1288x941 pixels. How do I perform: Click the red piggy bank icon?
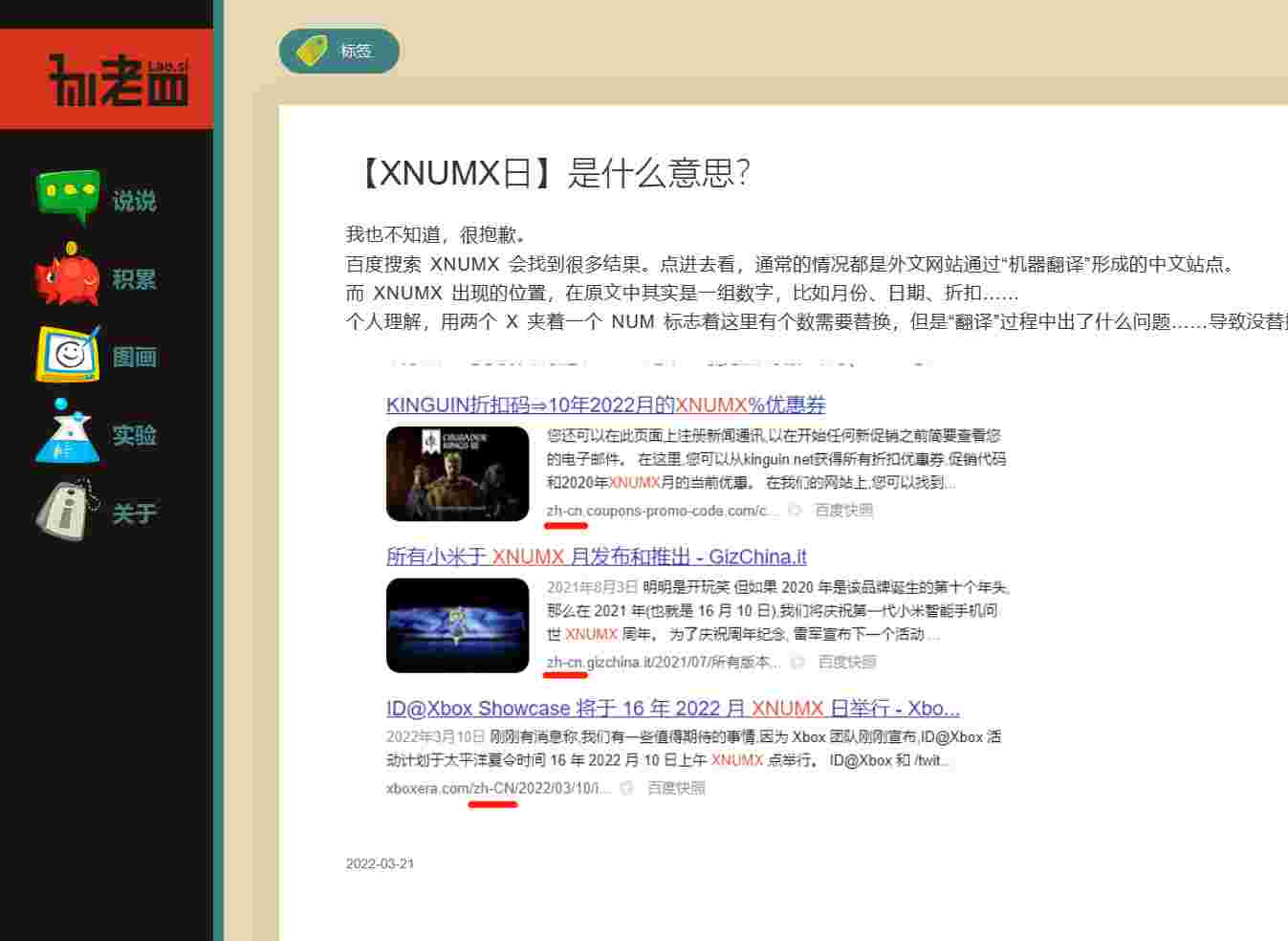coord(68,275)
